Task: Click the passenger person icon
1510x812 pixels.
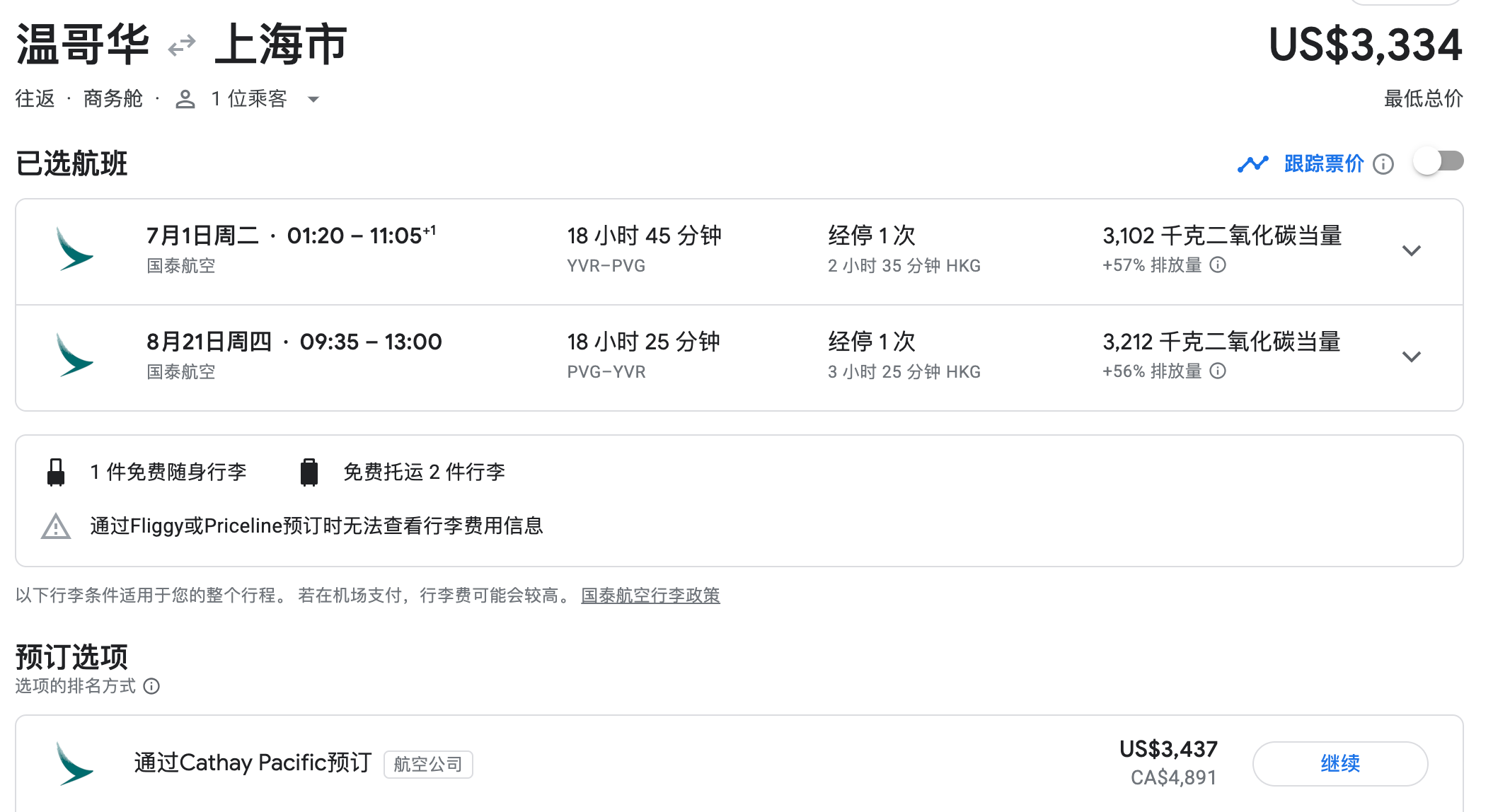Action: point(185,99)
